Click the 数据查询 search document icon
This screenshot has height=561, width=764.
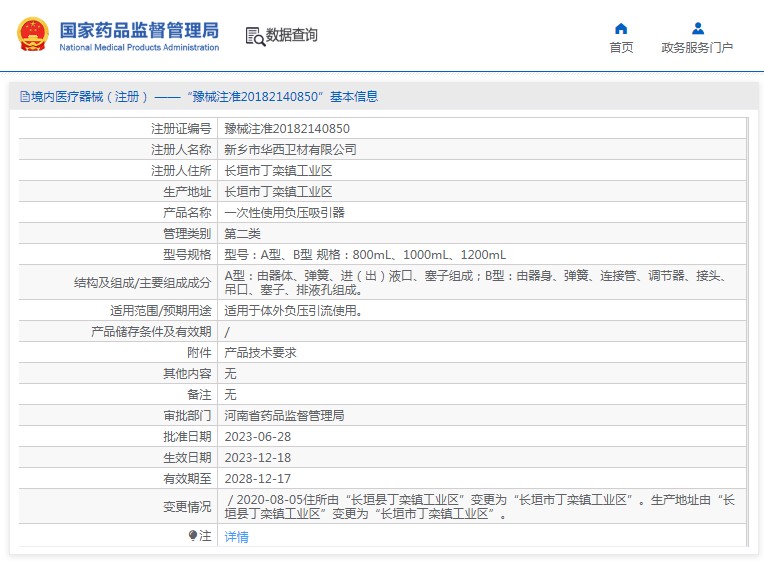[255, 37]
